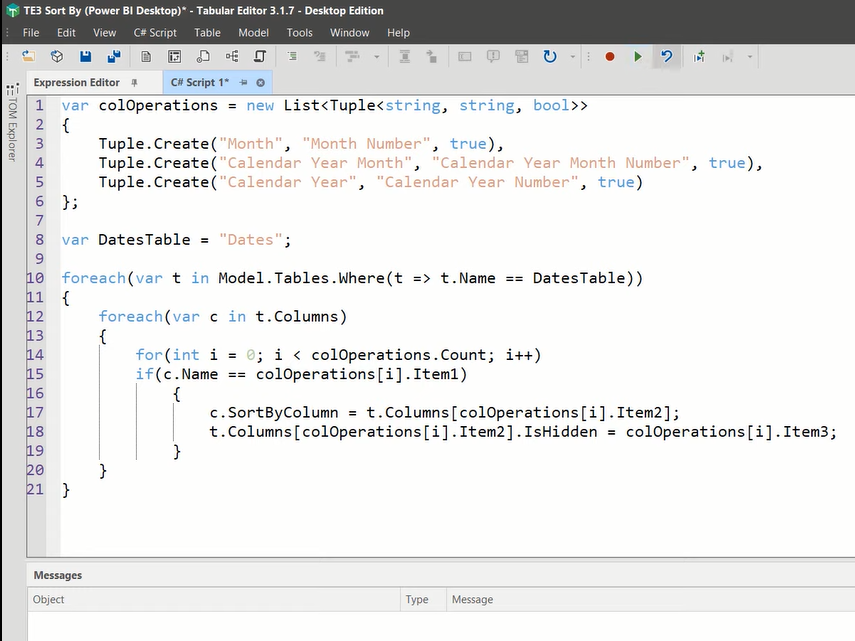
Task: Click line number 10 in the gutter
Action: click(35, 278)
